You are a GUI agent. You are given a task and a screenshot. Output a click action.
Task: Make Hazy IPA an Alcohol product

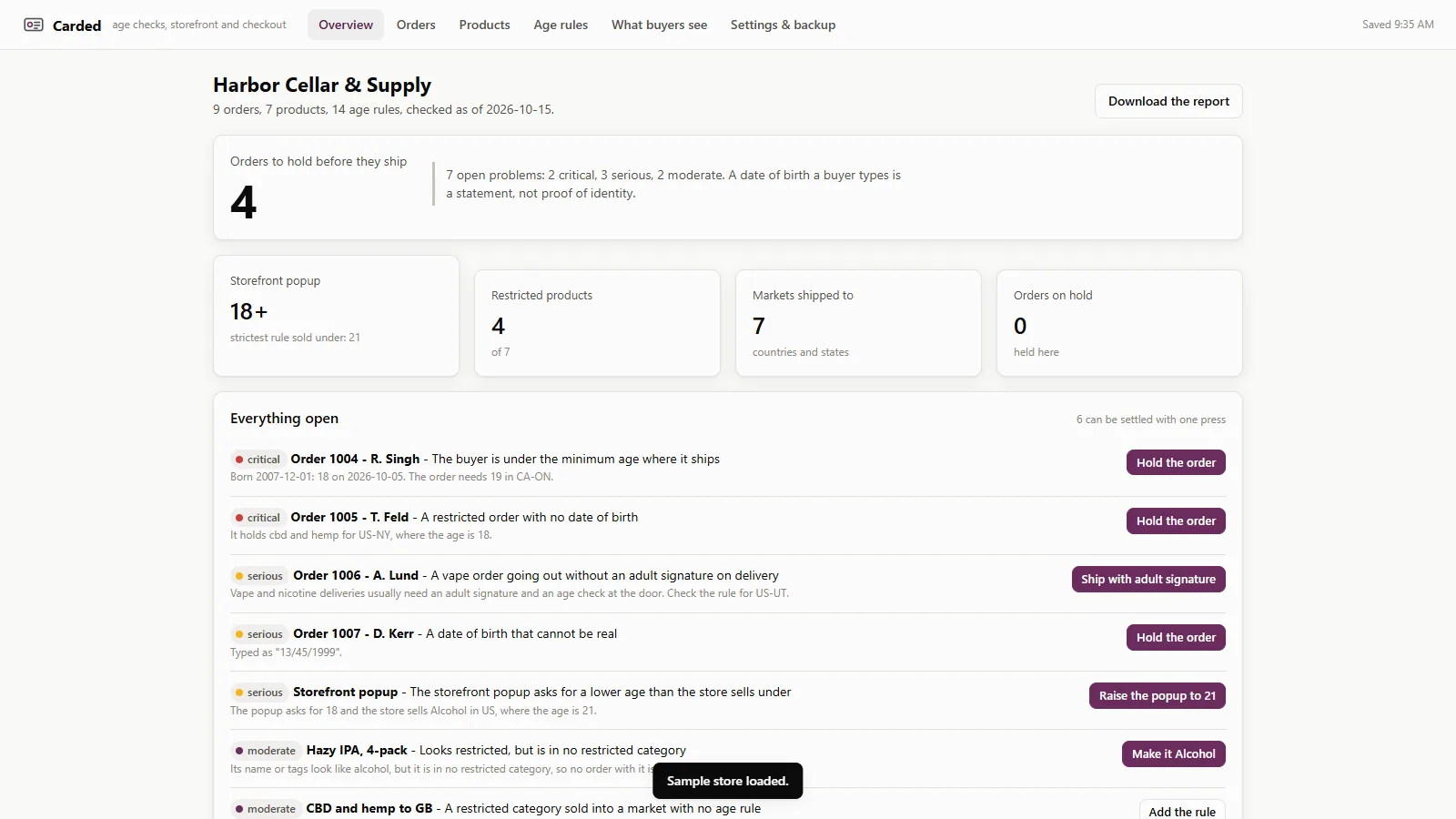[x=1174, y=753]
